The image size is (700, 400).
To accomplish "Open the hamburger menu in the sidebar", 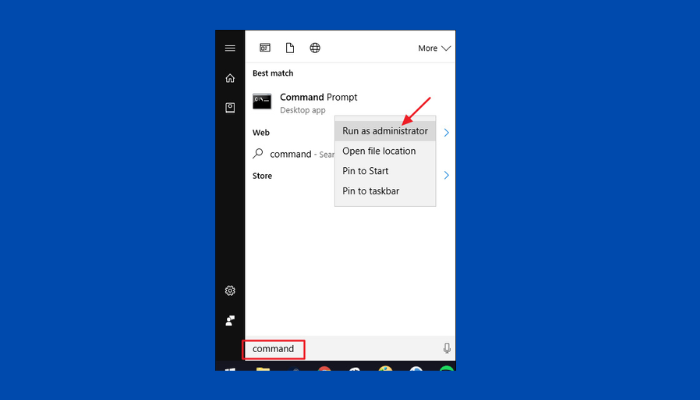I will 230,48.
